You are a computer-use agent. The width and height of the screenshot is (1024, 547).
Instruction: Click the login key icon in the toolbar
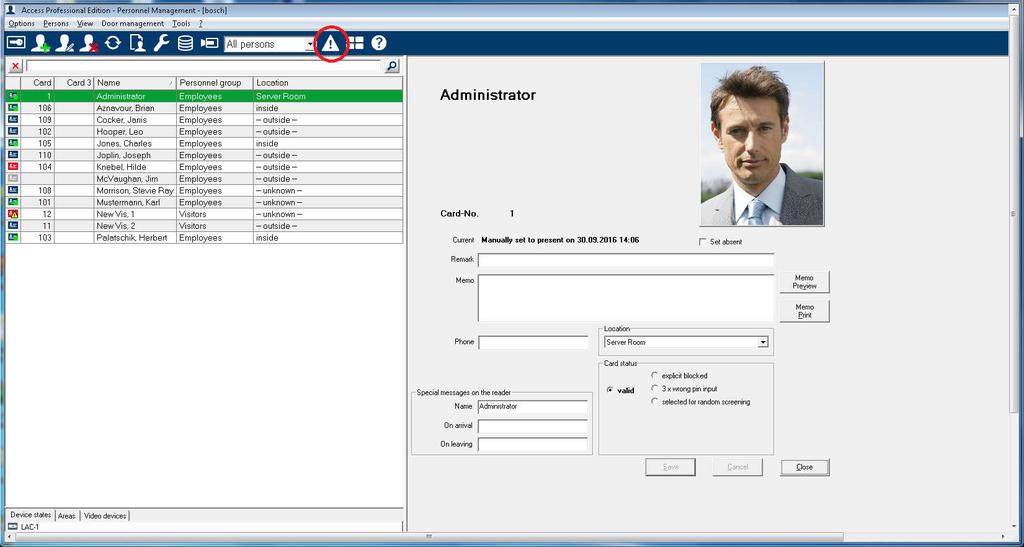point(16,43)
